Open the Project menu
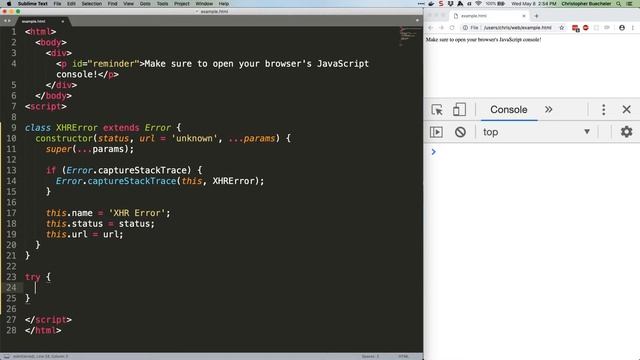Screen dimensions: 640x360 (x=182, y=4)
